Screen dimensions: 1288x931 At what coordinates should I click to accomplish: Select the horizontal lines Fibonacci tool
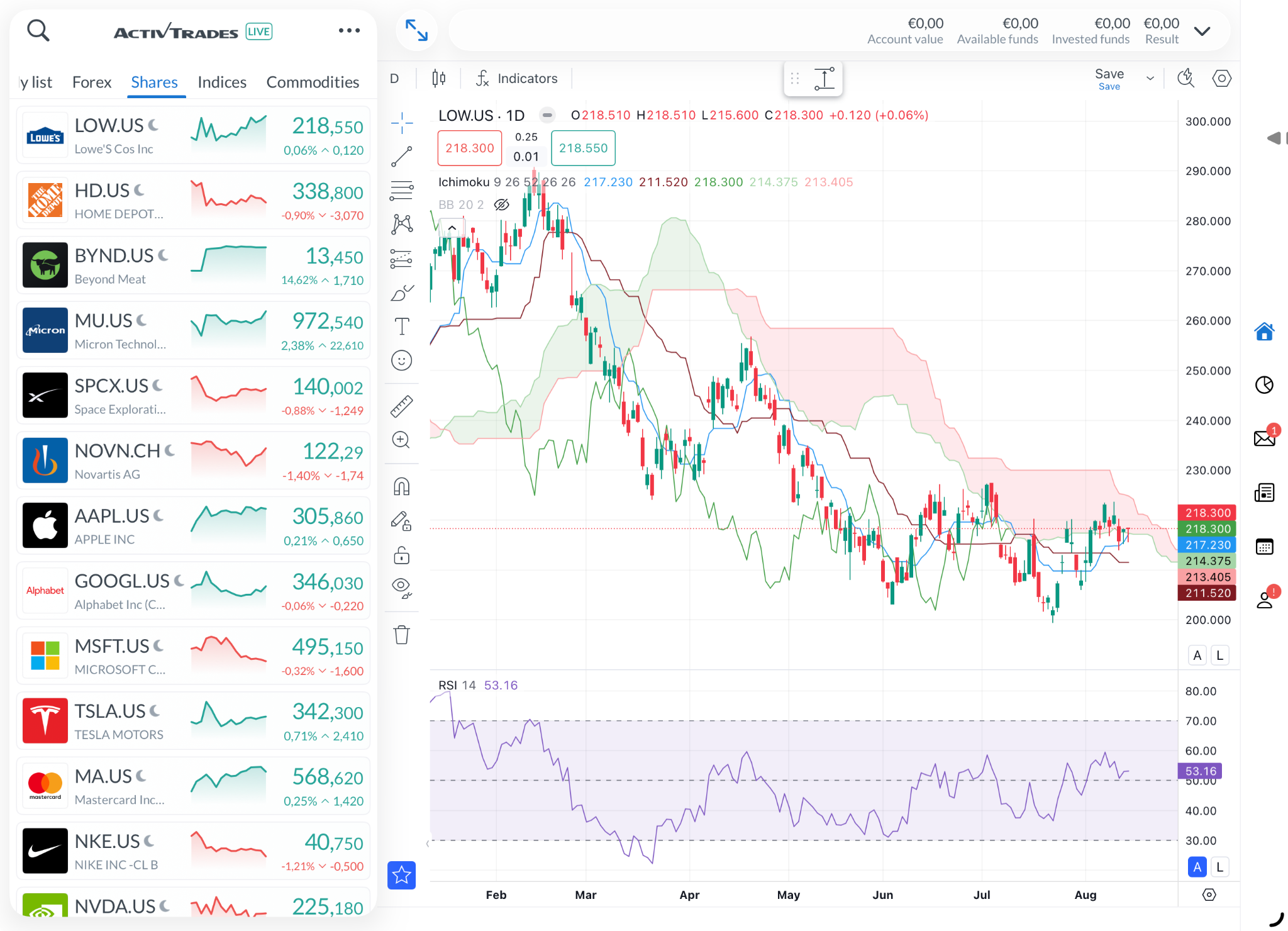click(402, 191)
